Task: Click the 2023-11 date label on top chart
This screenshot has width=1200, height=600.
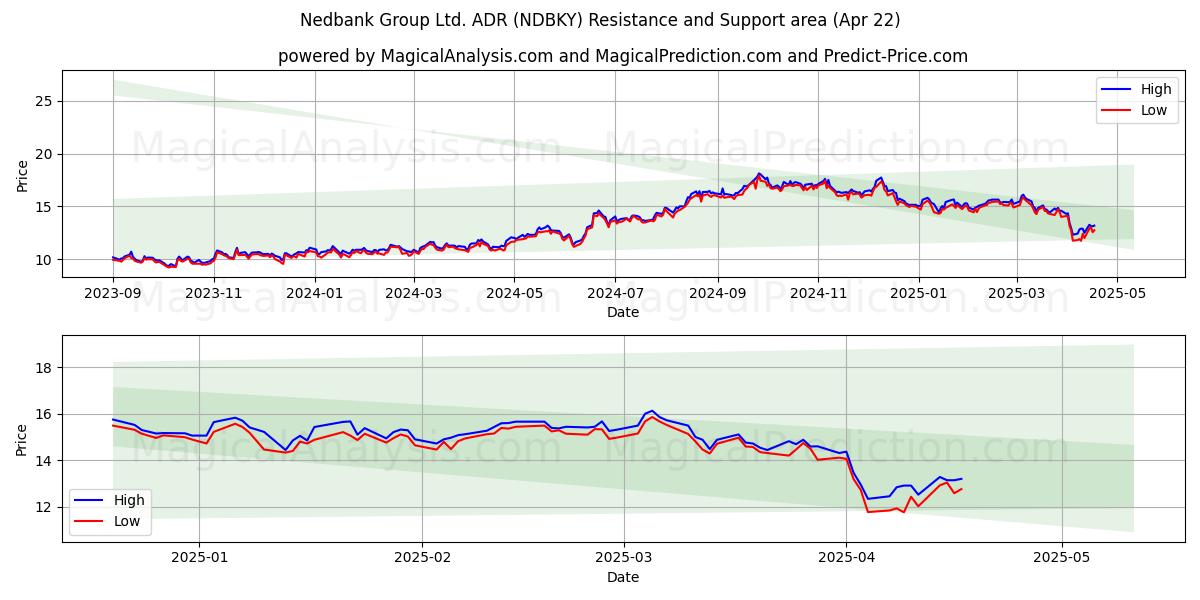Action: click(214, 293)
